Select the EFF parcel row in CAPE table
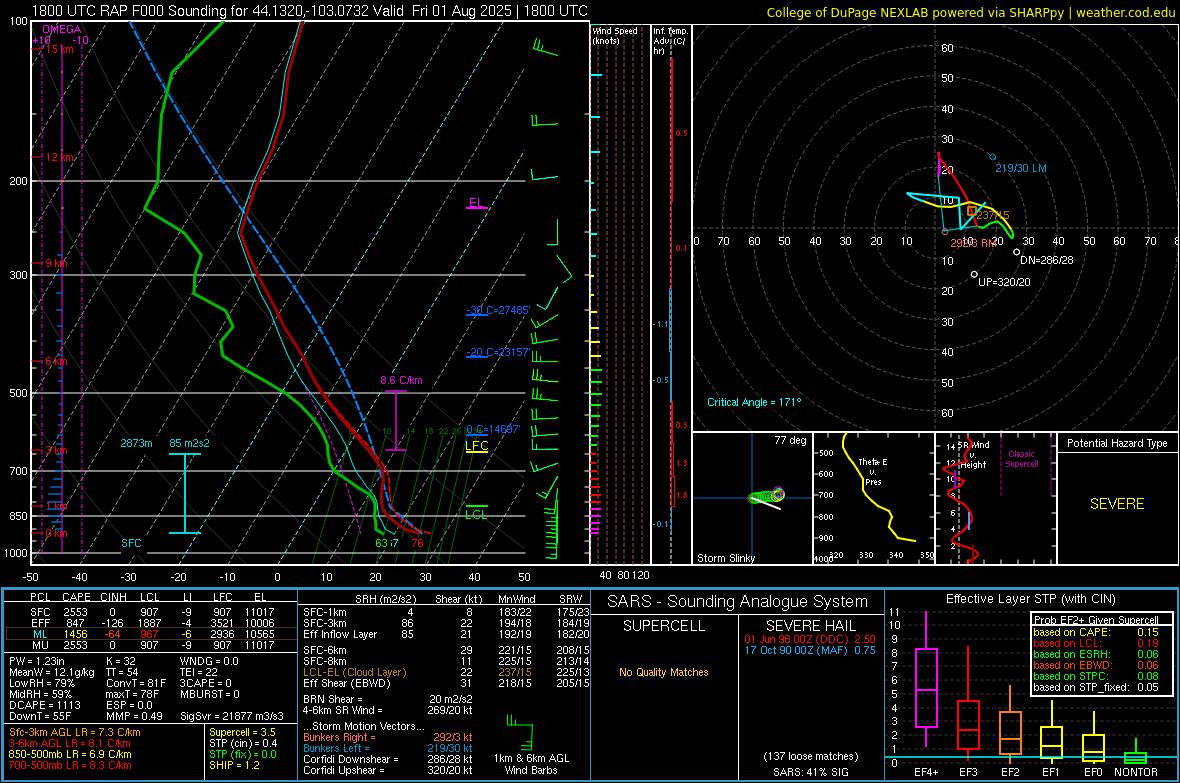Screen dimensions: 1180x783 tap(151, 623)
